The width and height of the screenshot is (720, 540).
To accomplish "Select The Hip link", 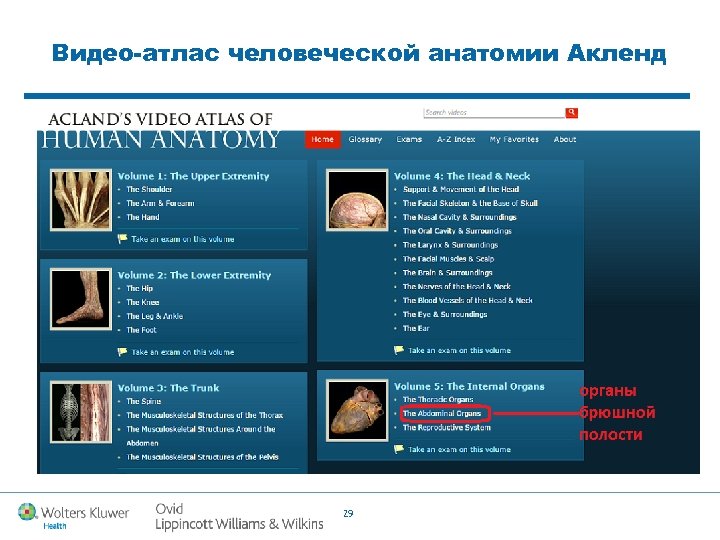I will (x=140, y=288).
